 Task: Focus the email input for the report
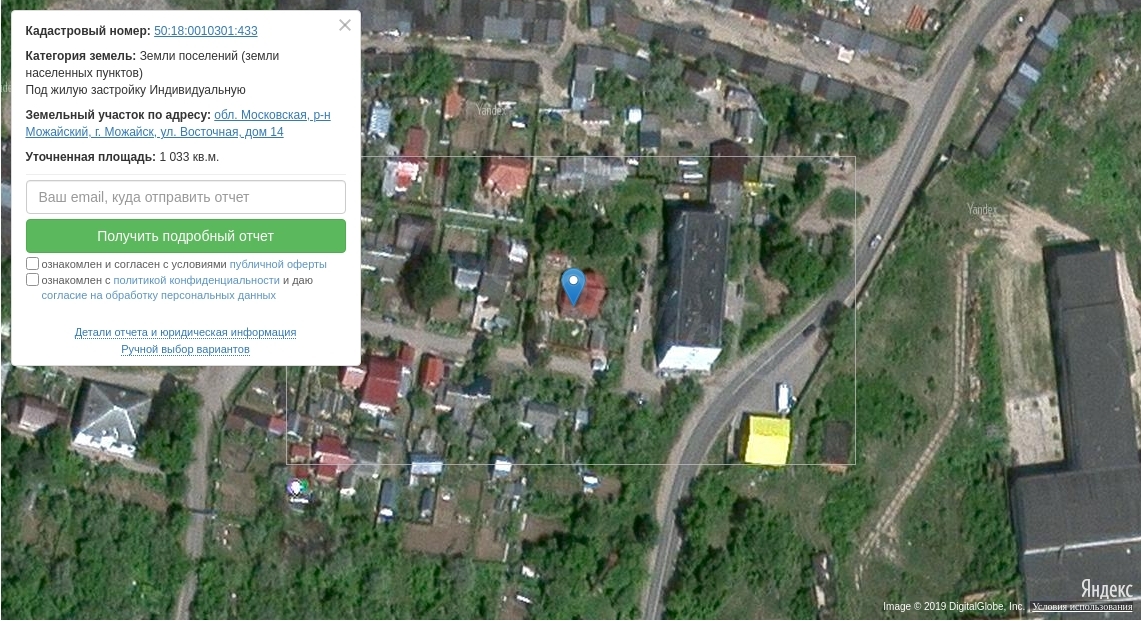(186, 197)
